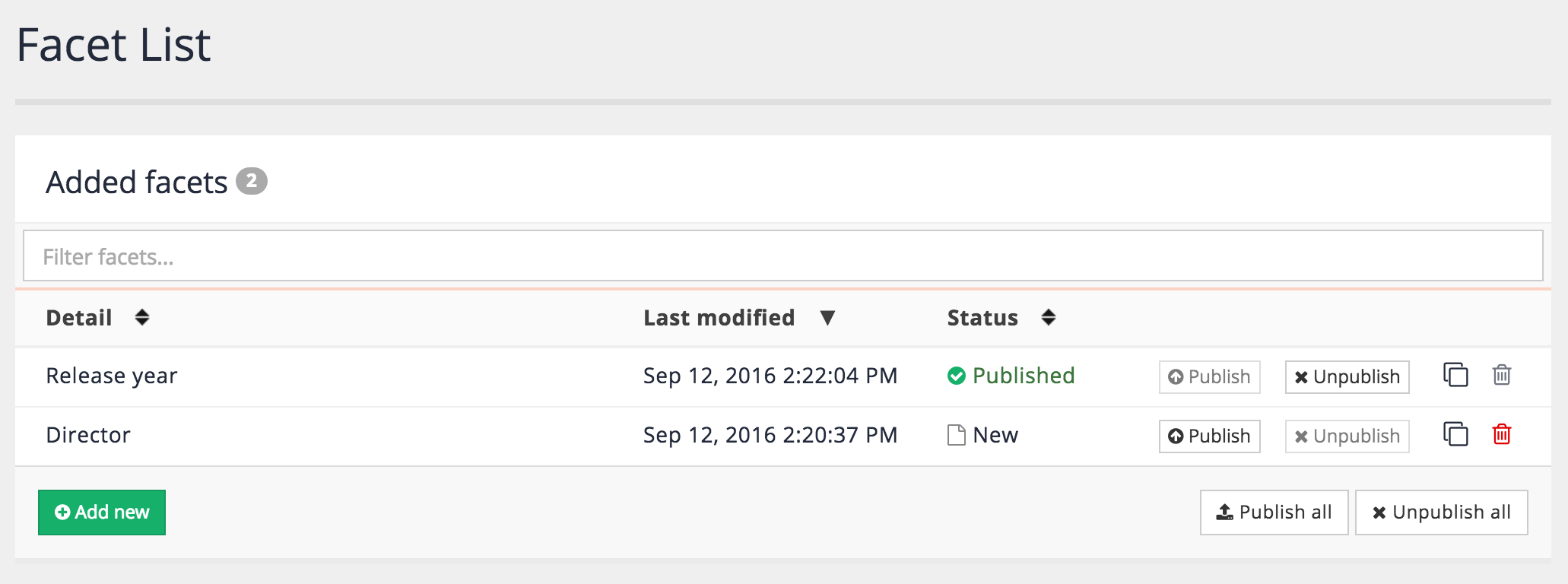Open the Director facet

88,435
